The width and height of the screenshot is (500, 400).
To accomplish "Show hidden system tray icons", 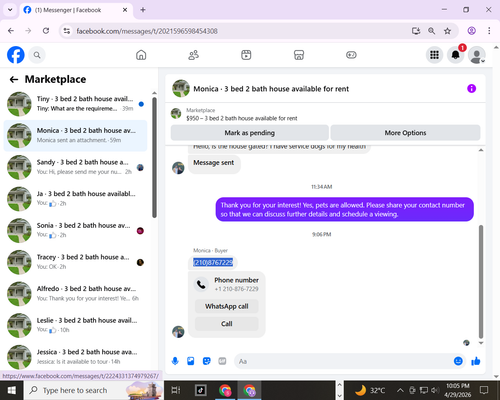I will [x=400, y=390].
